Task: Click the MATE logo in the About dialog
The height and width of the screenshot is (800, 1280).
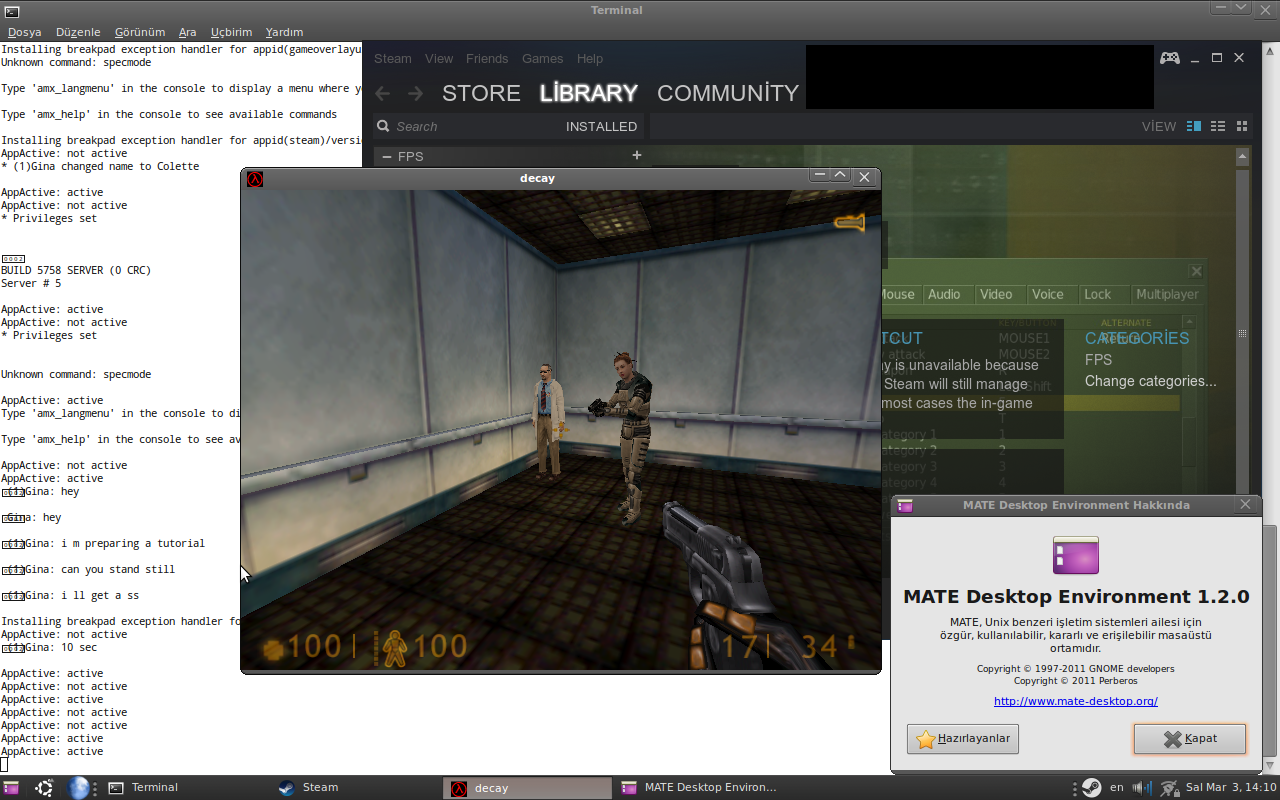Action: tap(1076, 555)
